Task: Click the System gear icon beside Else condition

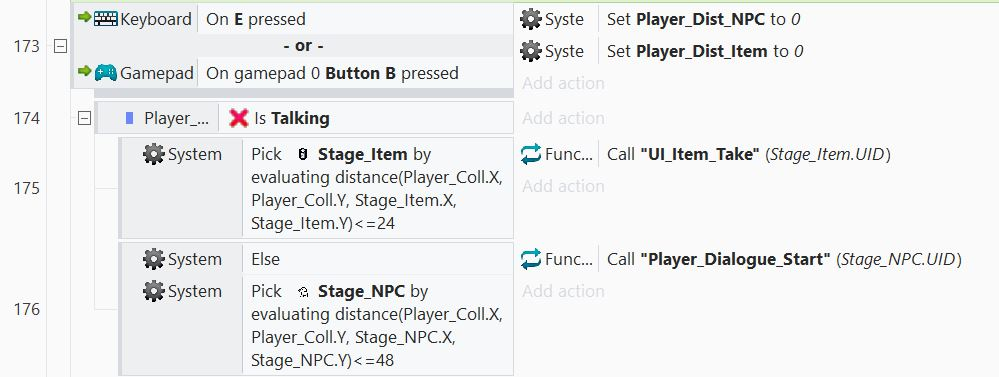Action: point(154,259)
